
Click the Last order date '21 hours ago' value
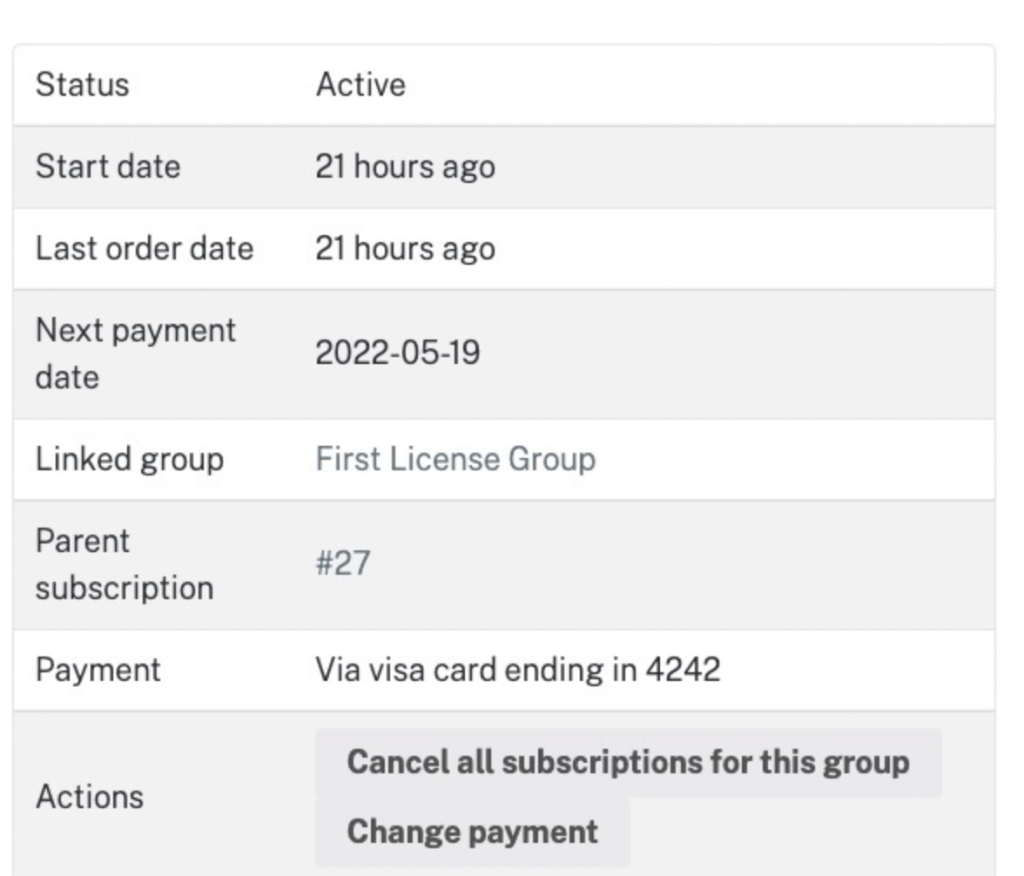[405, 249]
